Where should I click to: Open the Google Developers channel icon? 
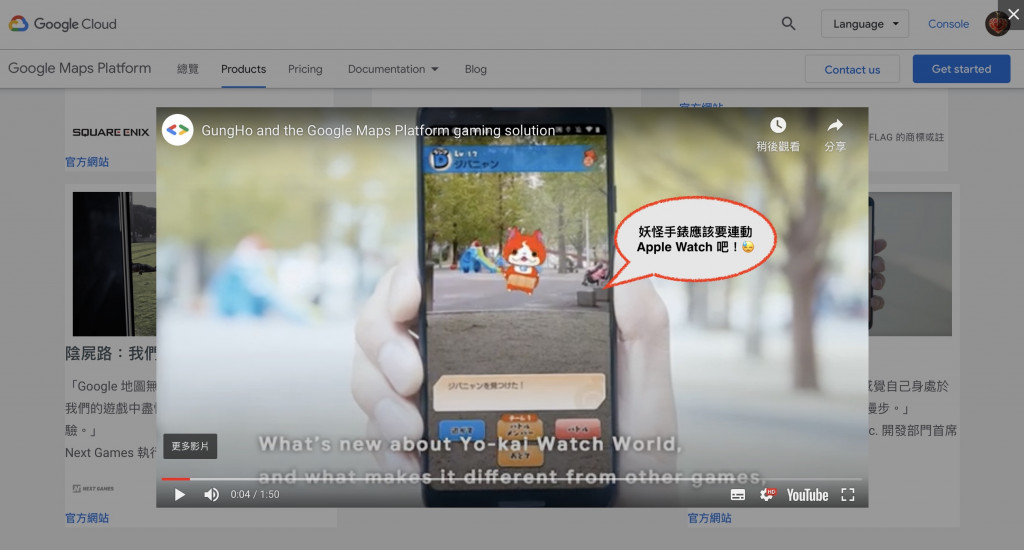[x=178, y=130]
